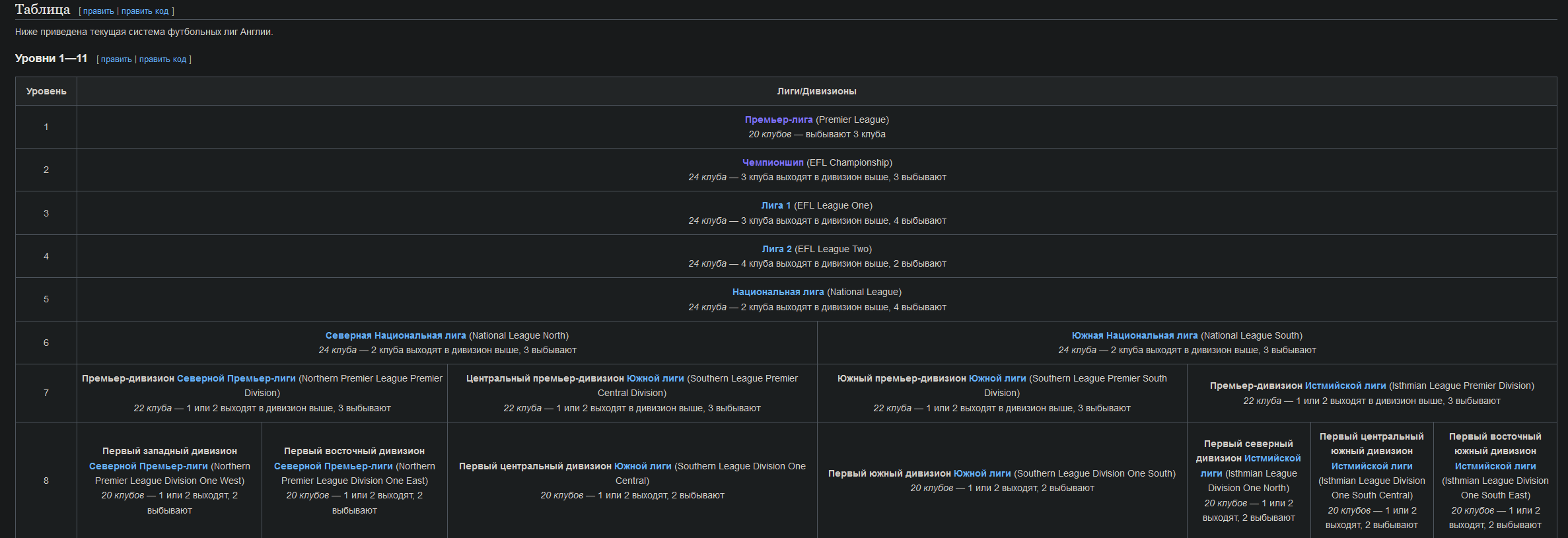The image size is (1568, 538).
Task: Click level cell '1'
Action: (x=46, y=127)
